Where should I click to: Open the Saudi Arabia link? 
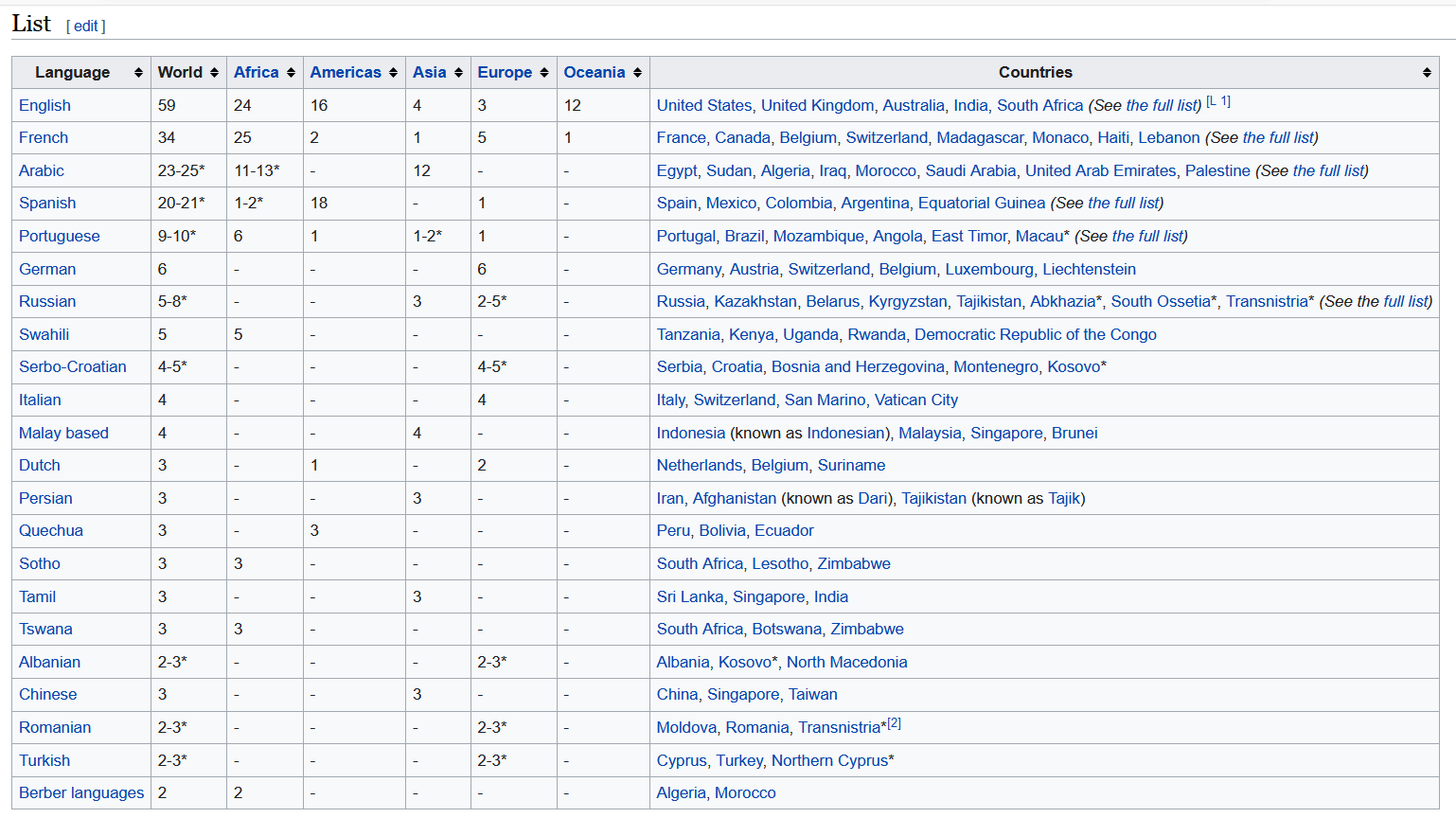coord(970,170)
